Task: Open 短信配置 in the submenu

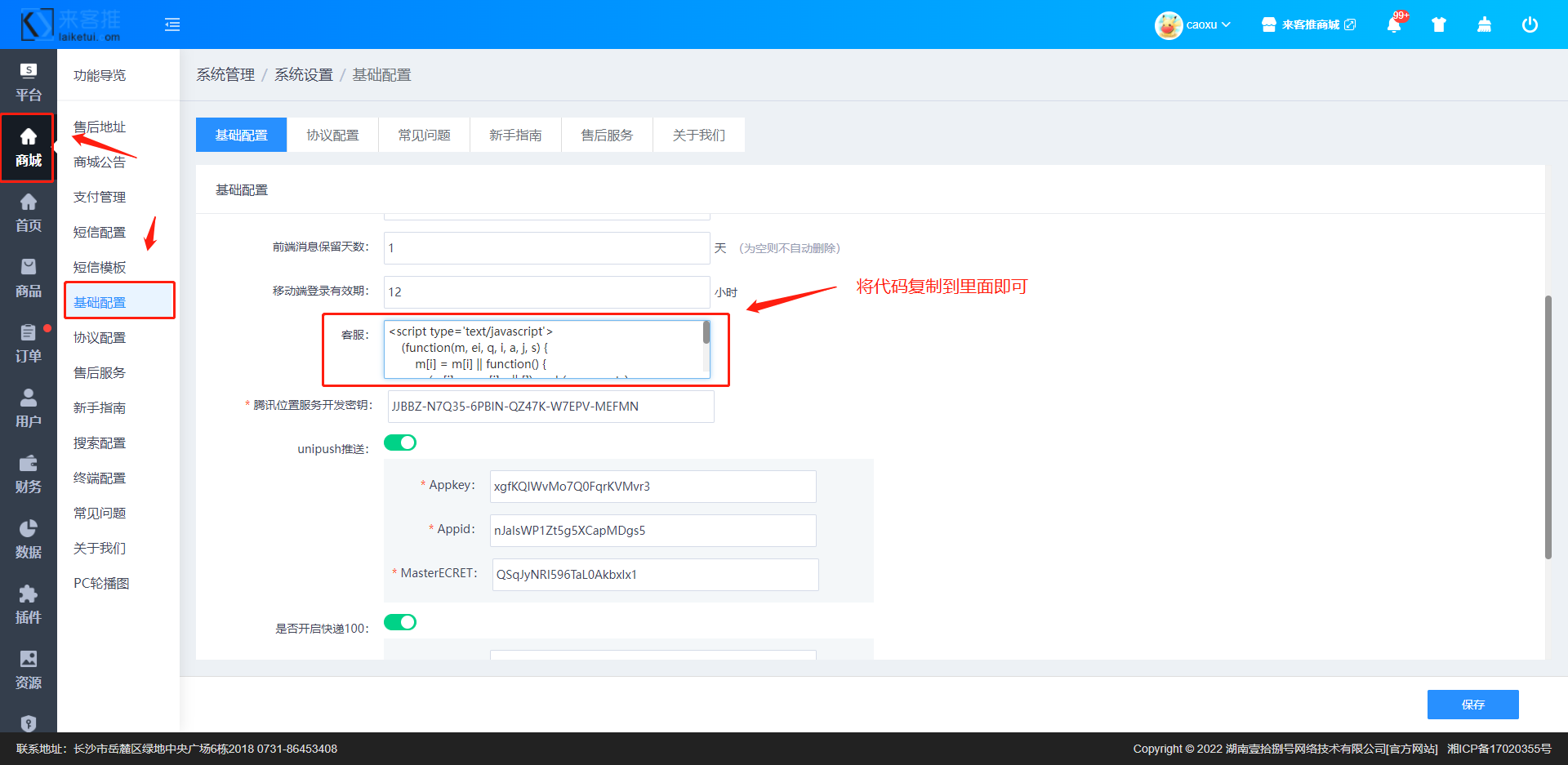Action: tap(100, 232)
